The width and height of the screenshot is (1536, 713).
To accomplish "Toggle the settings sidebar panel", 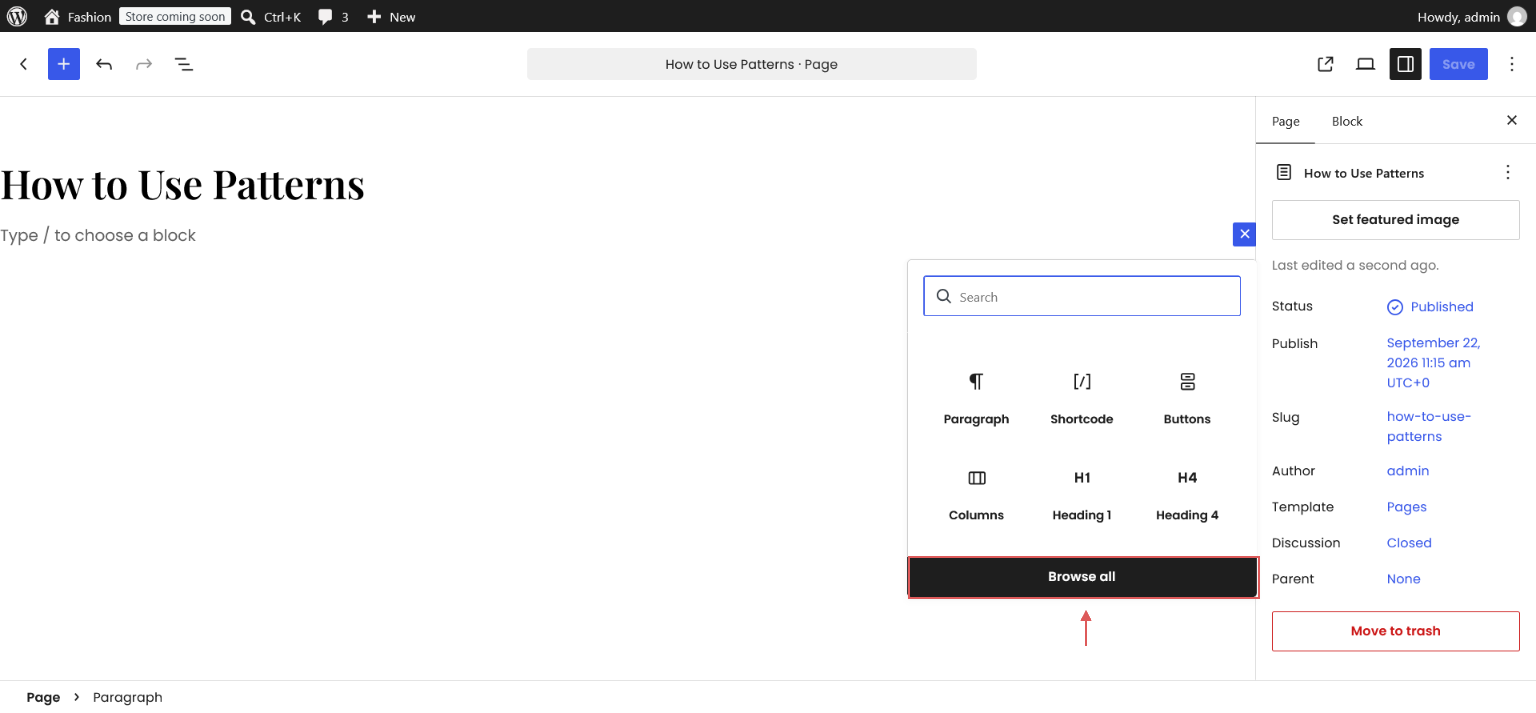I will point(1406,64).
